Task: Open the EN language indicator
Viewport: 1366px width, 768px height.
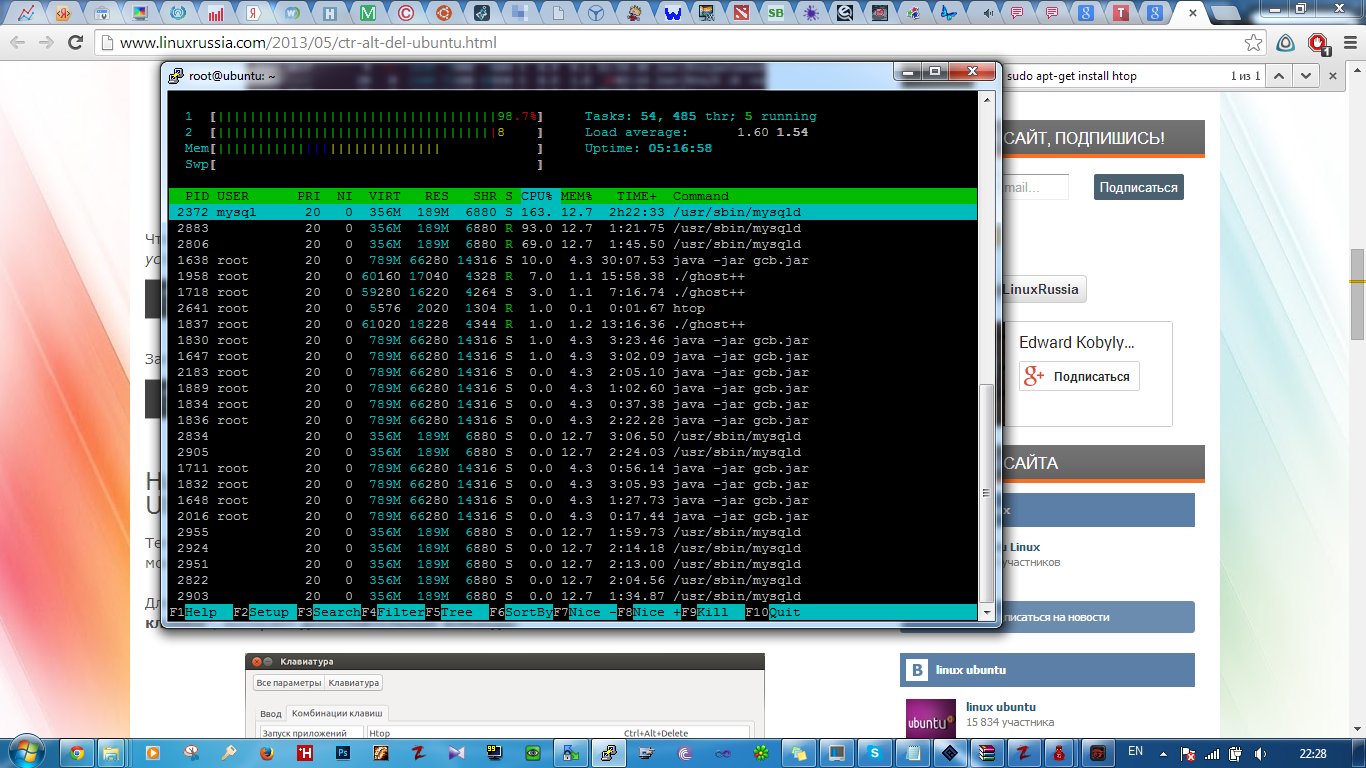Action: [1135, 751]
